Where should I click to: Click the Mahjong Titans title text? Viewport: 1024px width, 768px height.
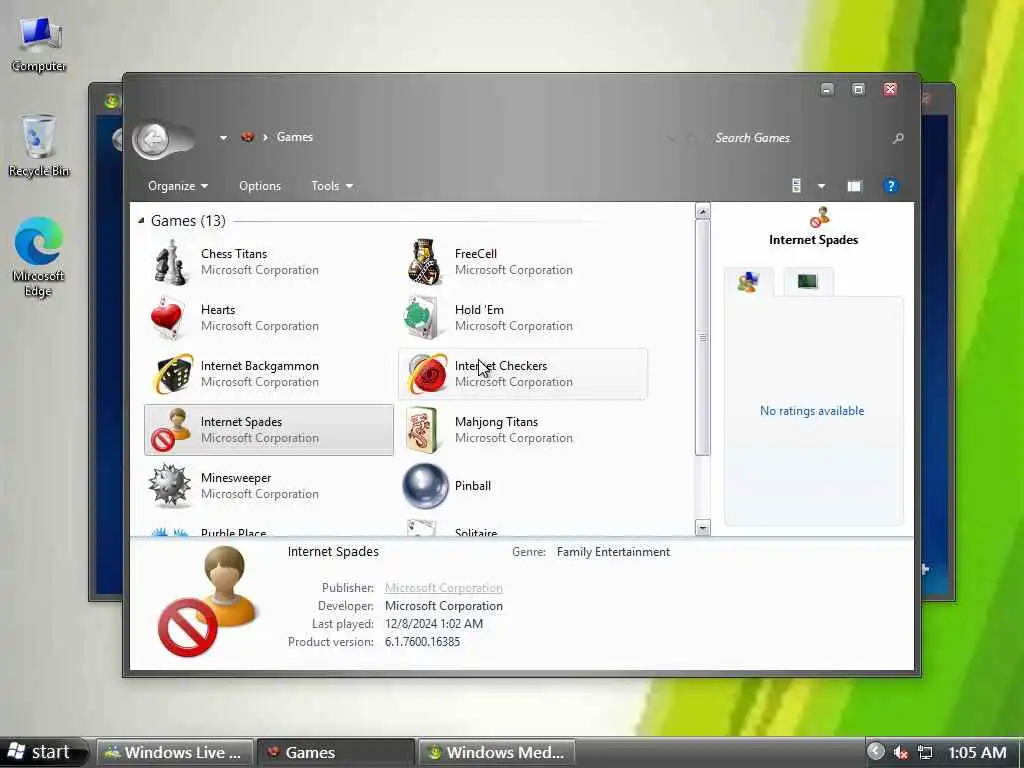point(496,422)
